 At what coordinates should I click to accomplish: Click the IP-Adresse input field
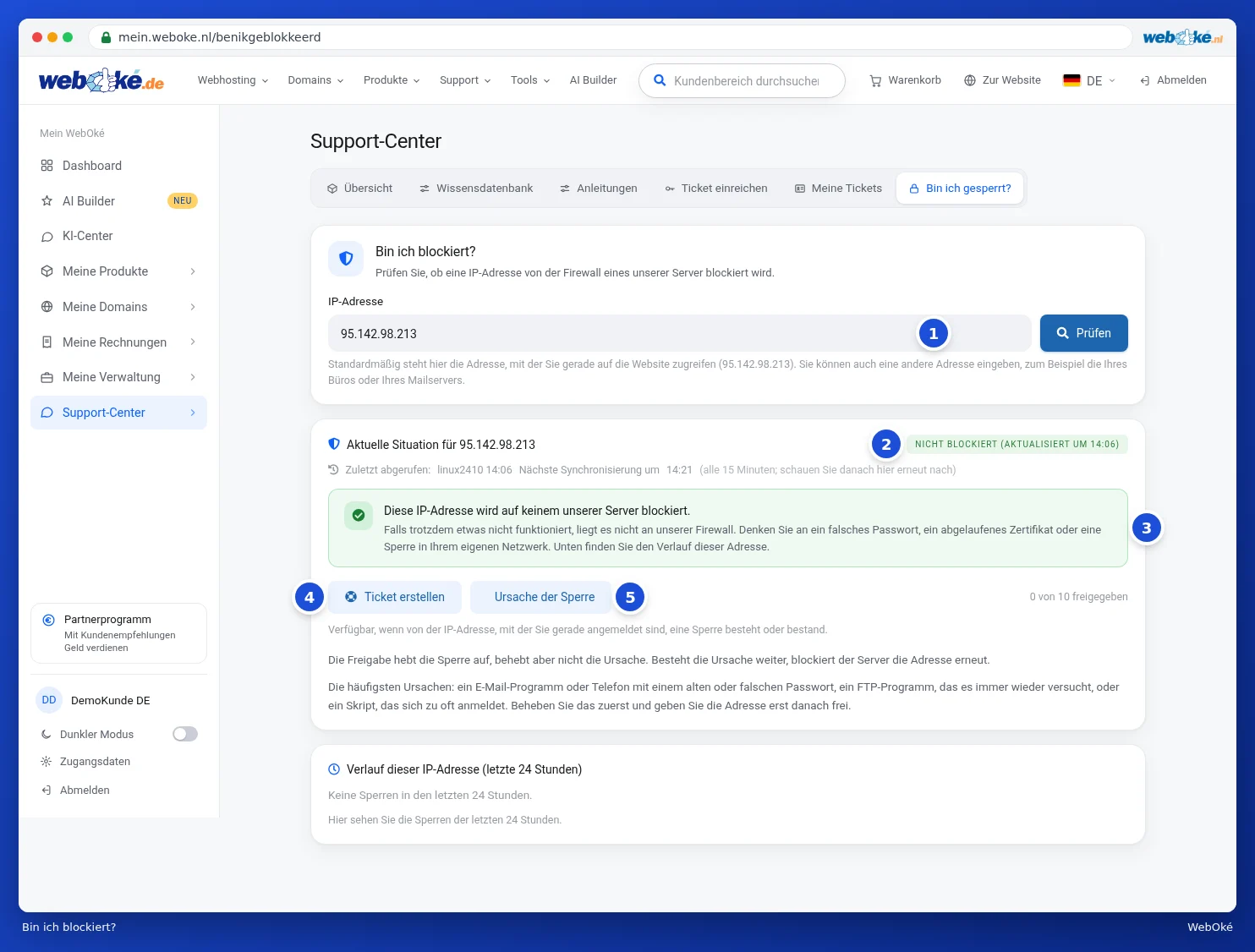click(x=679, y=333)
